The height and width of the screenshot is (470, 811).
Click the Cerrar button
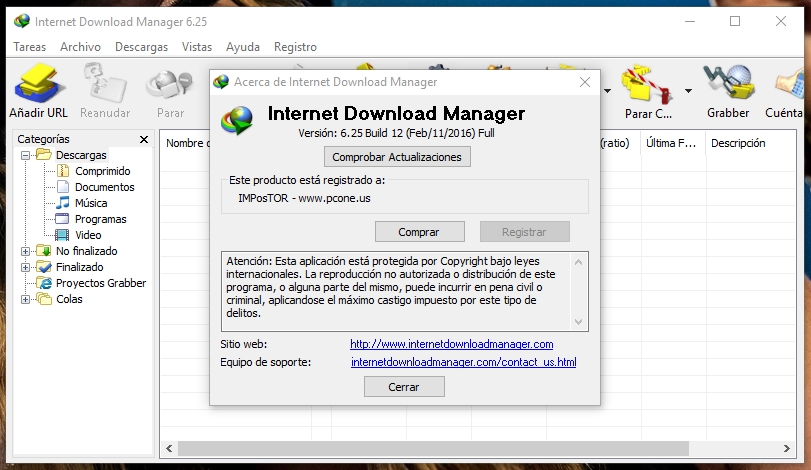tap(404, 387)
